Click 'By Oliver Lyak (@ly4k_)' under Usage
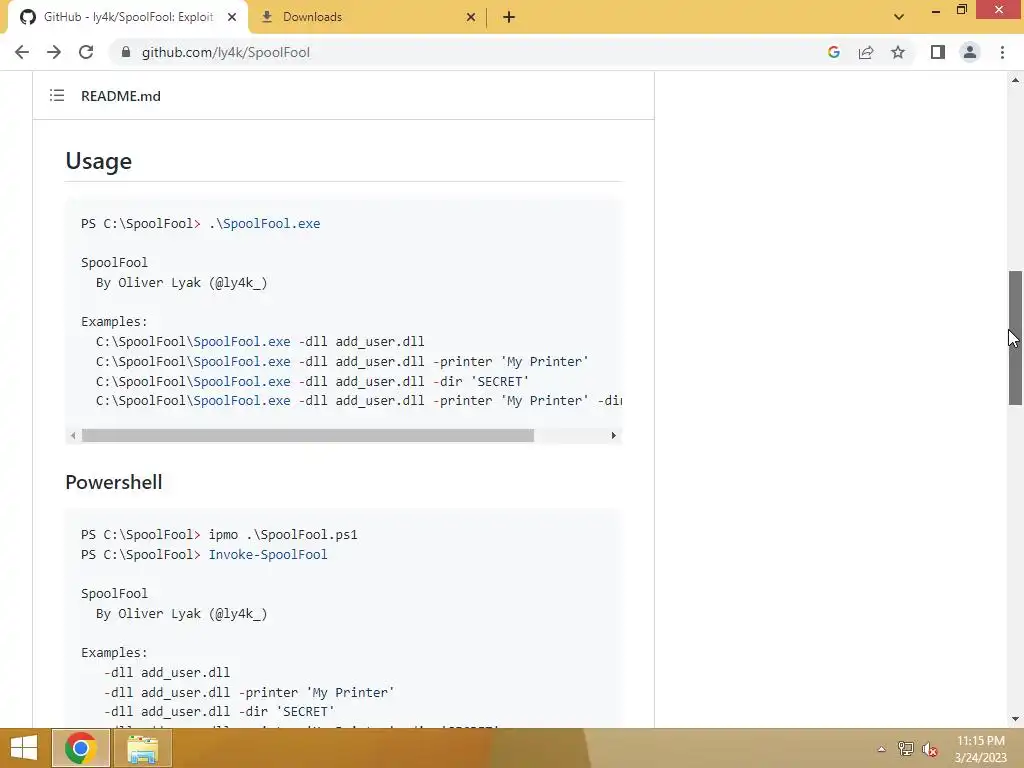 [x=182, y=283]
